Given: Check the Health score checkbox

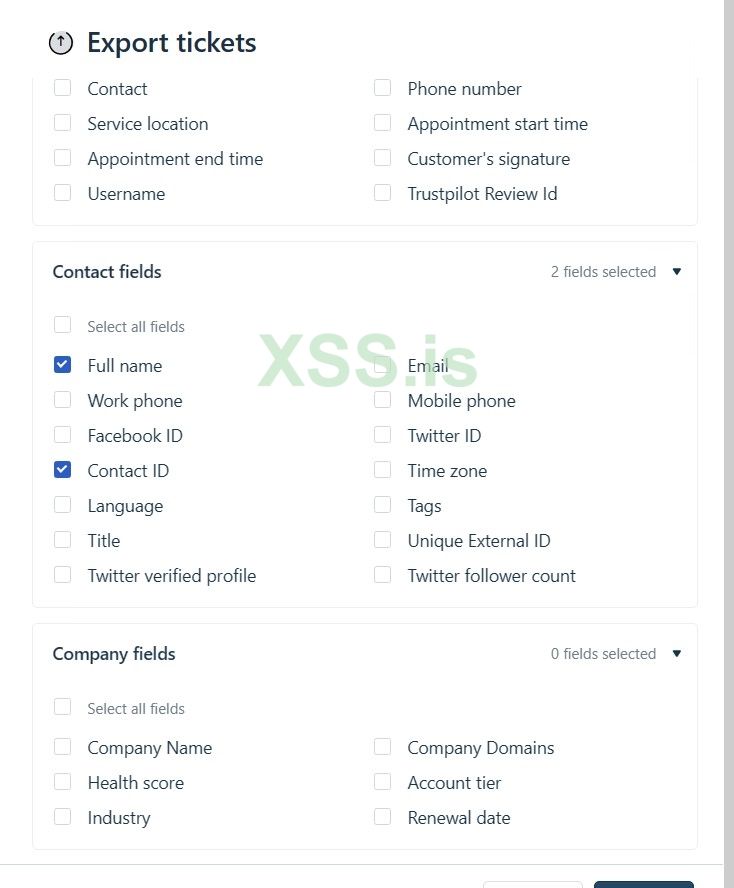Looking at the screenshot, I should tap(62, 782).
